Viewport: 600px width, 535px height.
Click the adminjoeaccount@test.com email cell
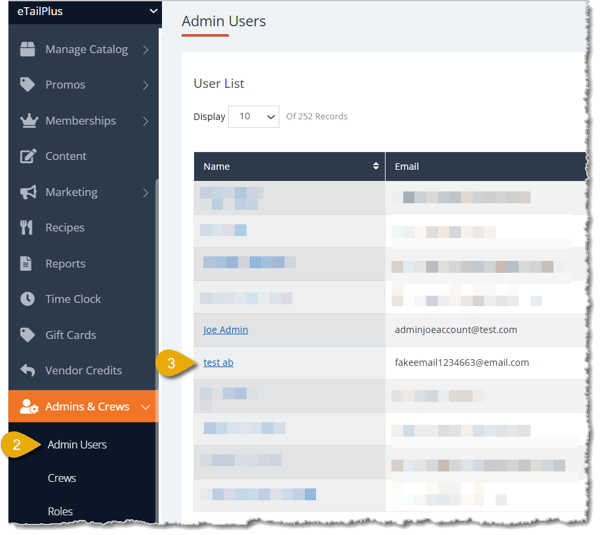[457, 331]
